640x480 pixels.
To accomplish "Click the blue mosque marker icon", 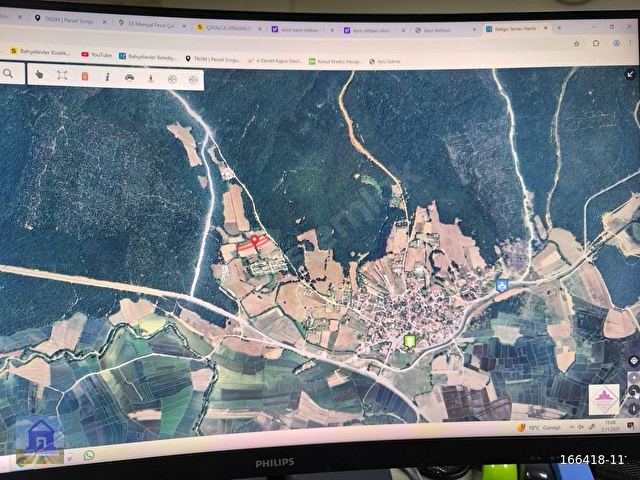I will [502, 285].
